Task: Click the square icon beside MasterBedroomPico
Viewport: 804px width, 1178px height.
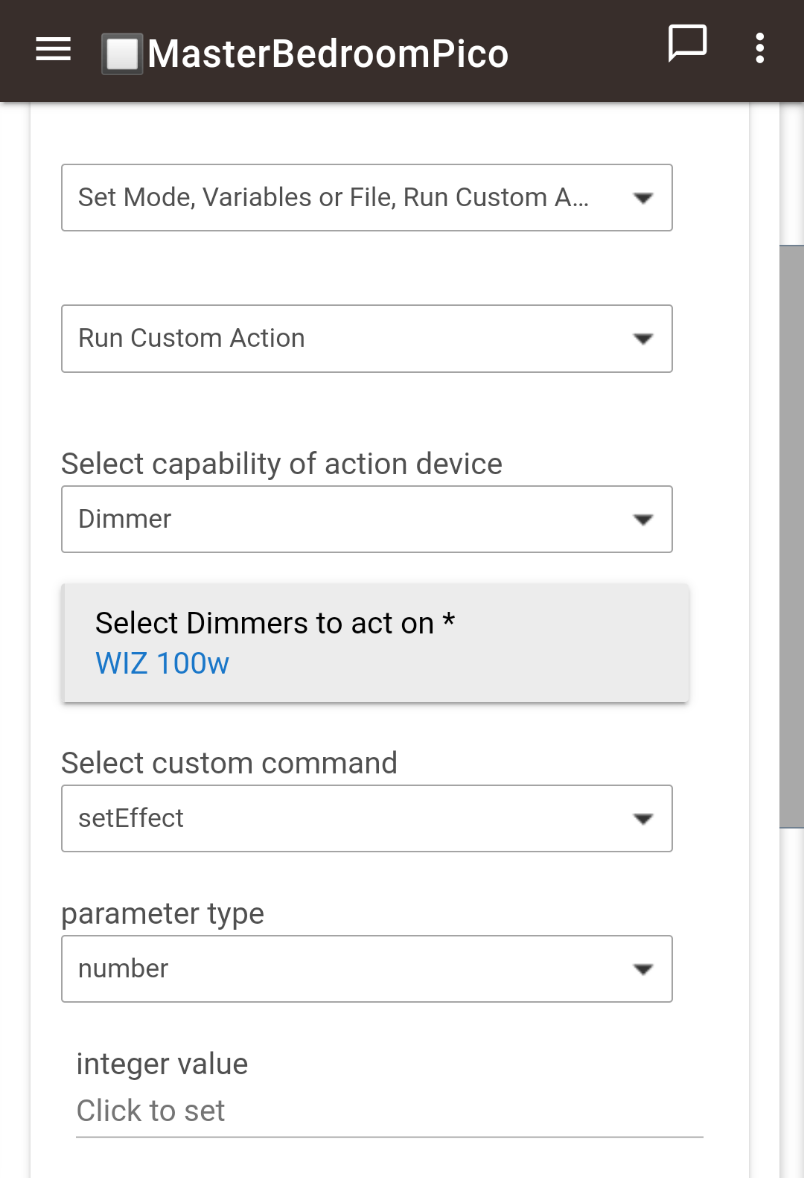Action: 122,53
